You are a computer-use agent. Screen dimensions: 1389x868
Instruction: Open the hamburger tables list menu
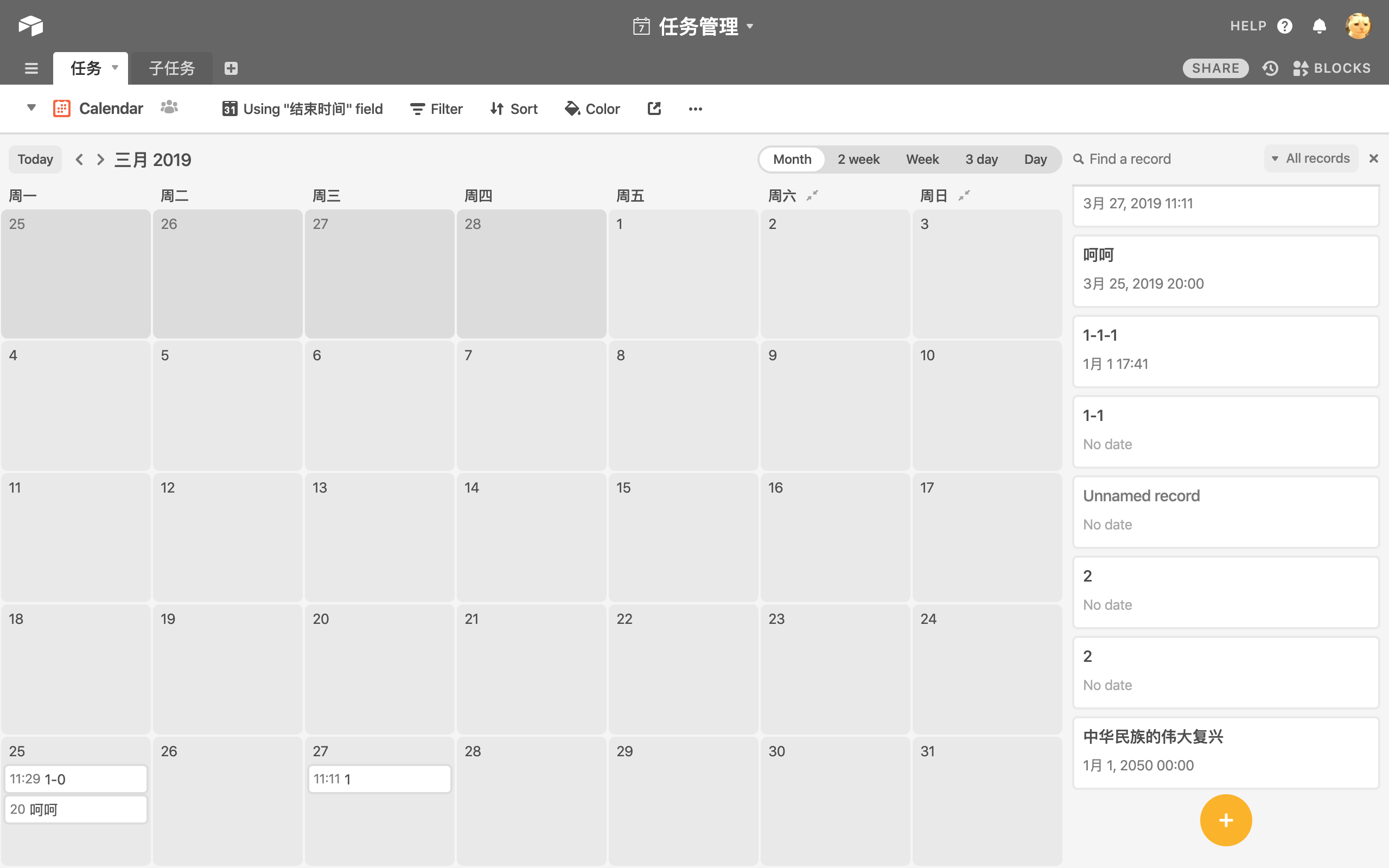31,68
